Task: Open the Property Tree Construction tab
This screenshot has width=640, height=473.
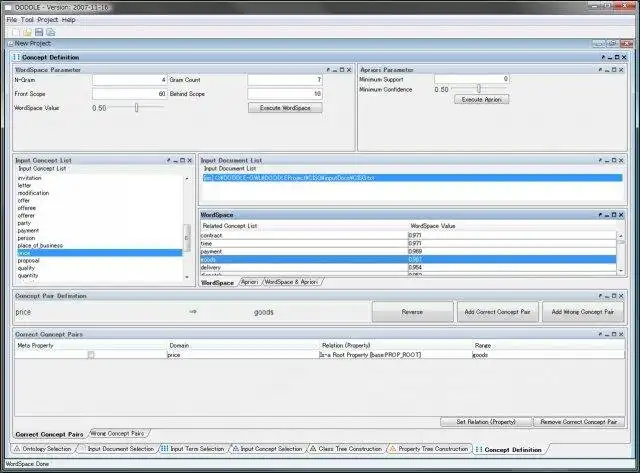Action: coord(429,449)
